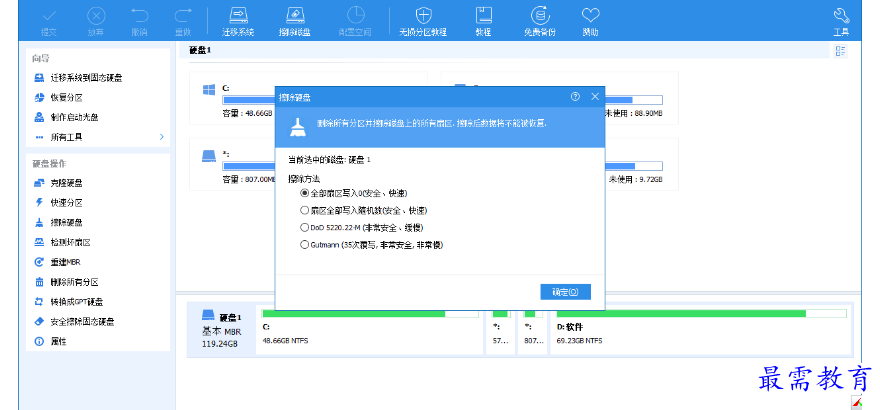The image size is (880, 410).
Task: Open the 工具 wrench icon
Action: (x=841, y=16)
